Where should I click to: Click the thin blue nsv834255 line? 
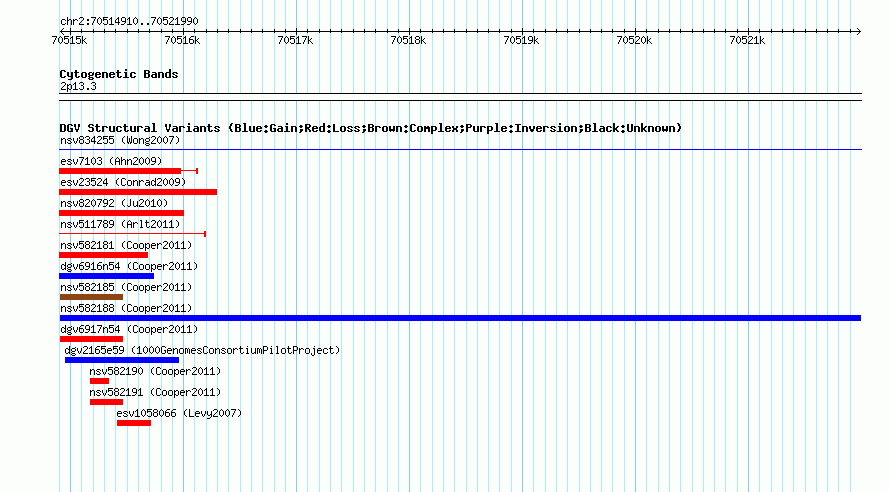[x=460, y=150]
